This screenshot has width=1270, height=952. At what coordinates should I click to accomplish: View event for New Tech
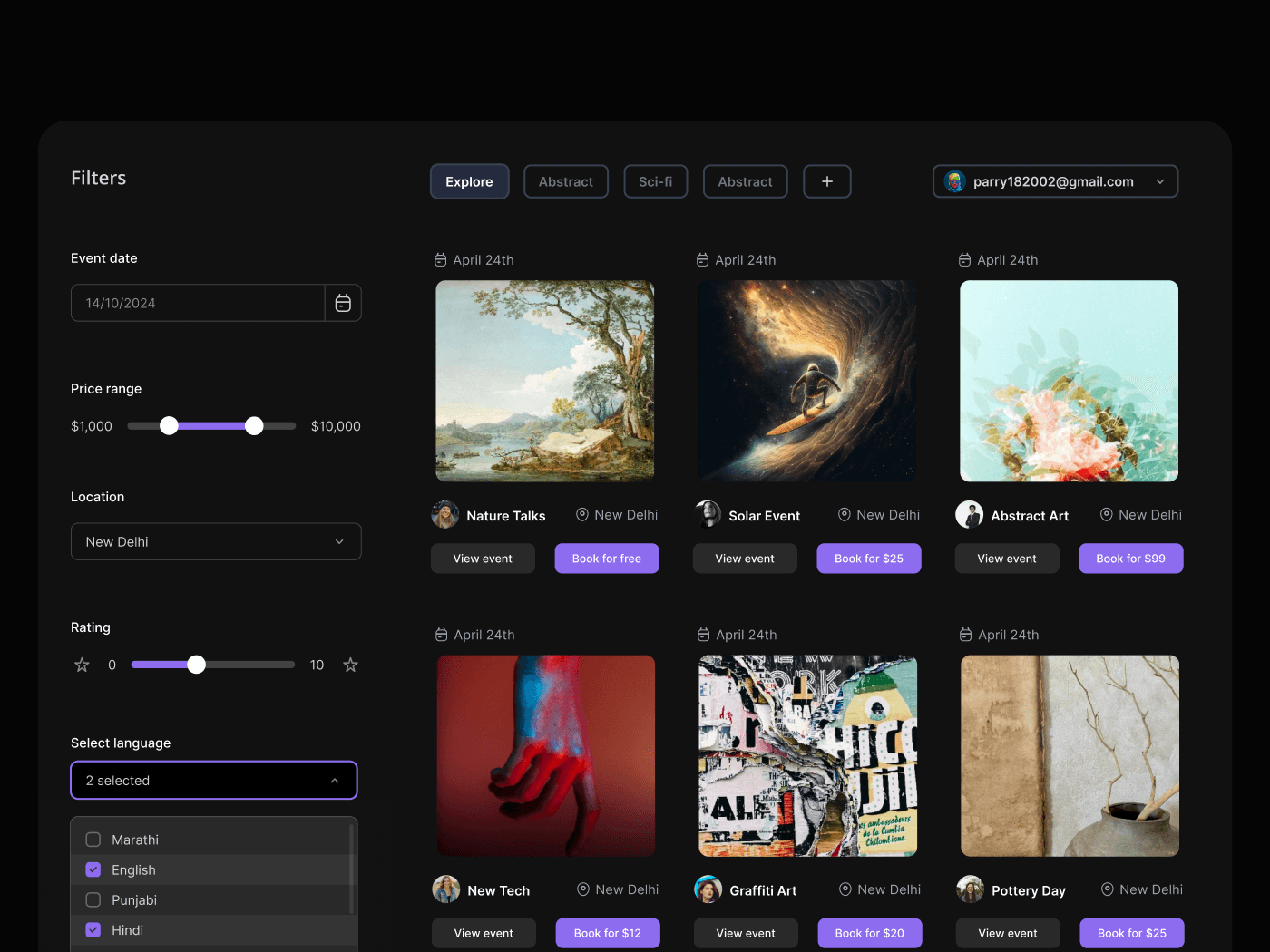coord(484,933)
